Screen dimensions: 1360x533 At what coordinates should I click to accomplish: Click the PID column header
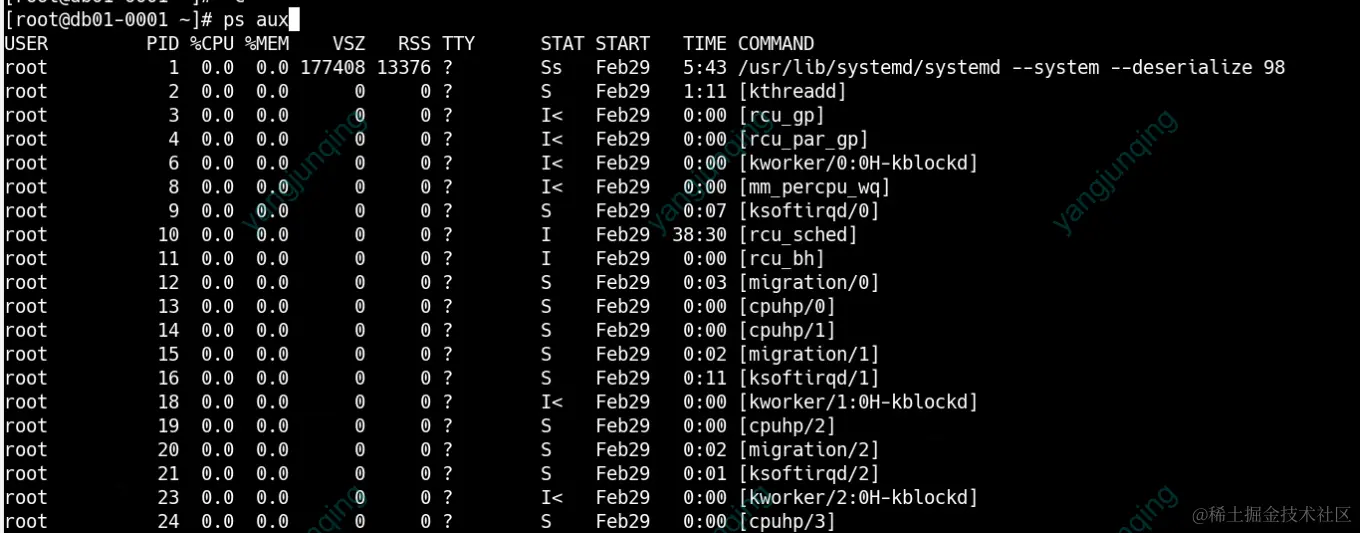click(x=162, y=44)
